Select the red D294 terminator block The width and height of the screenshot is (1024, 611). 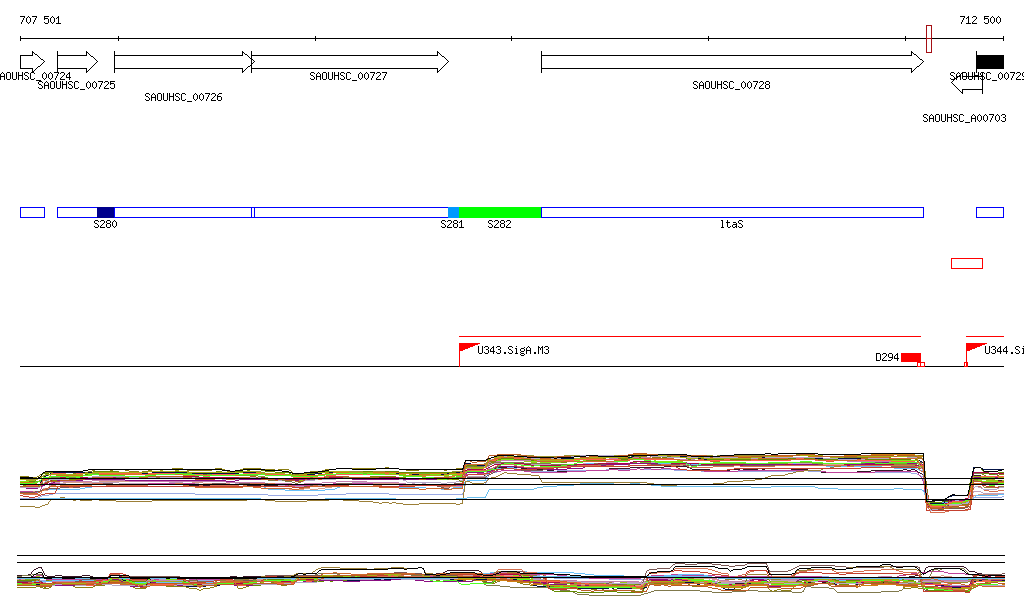[910, 357]
